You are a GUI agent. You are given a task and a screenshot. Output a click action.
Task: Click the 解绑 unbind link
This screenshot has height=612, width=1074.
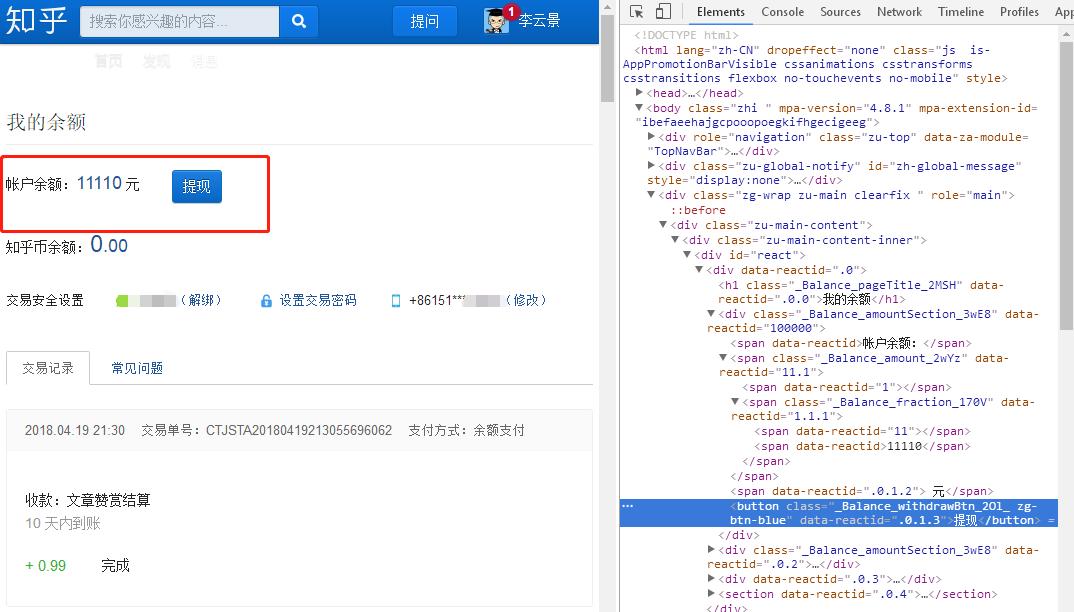click(201, 298)
